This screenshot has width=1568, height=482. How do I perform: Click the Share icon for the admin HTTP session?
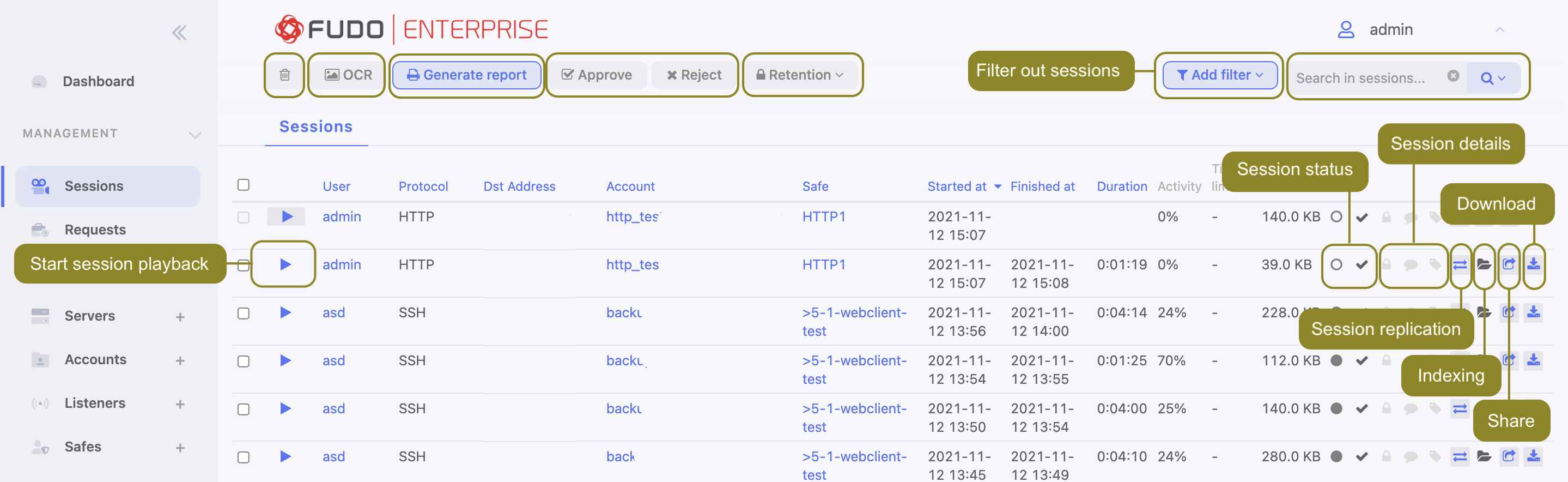pyautogui.click(x=1509, y=264)
